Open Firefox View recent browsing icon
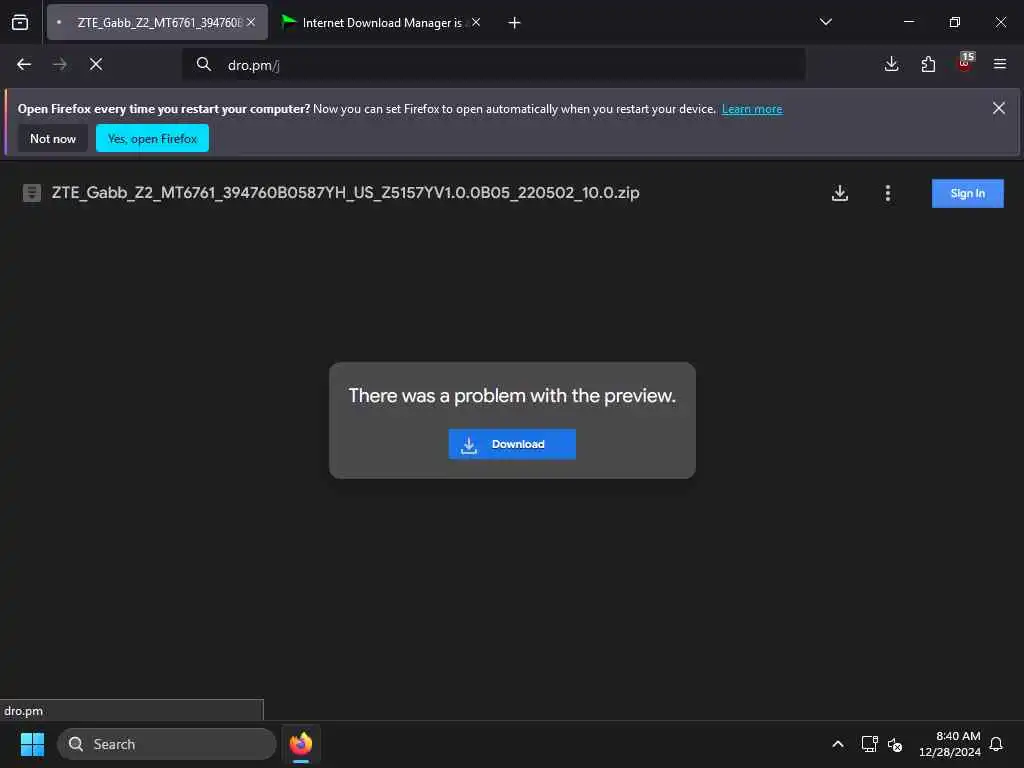 (x=20, y=22)
